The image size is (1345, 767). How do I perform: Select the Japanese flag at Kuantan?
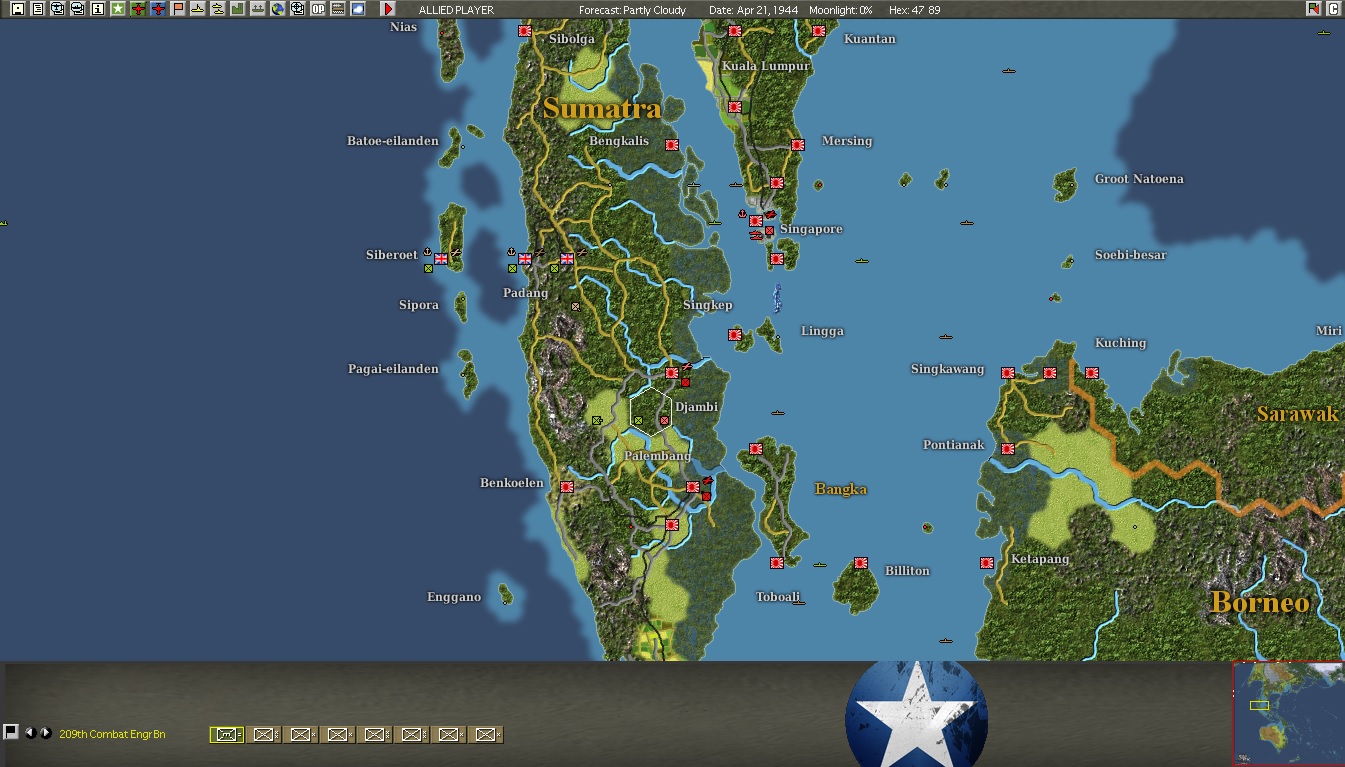coord(819,31)
